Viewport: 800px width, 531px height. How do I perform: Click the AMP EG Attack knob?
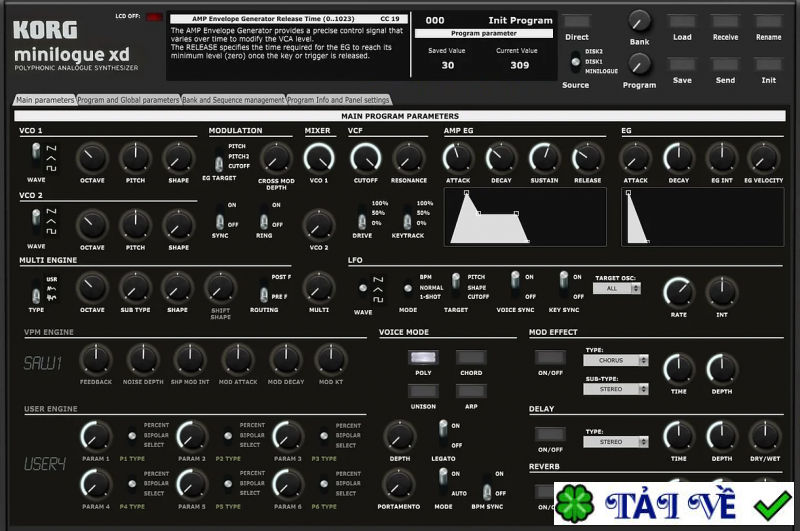point(458,159)
